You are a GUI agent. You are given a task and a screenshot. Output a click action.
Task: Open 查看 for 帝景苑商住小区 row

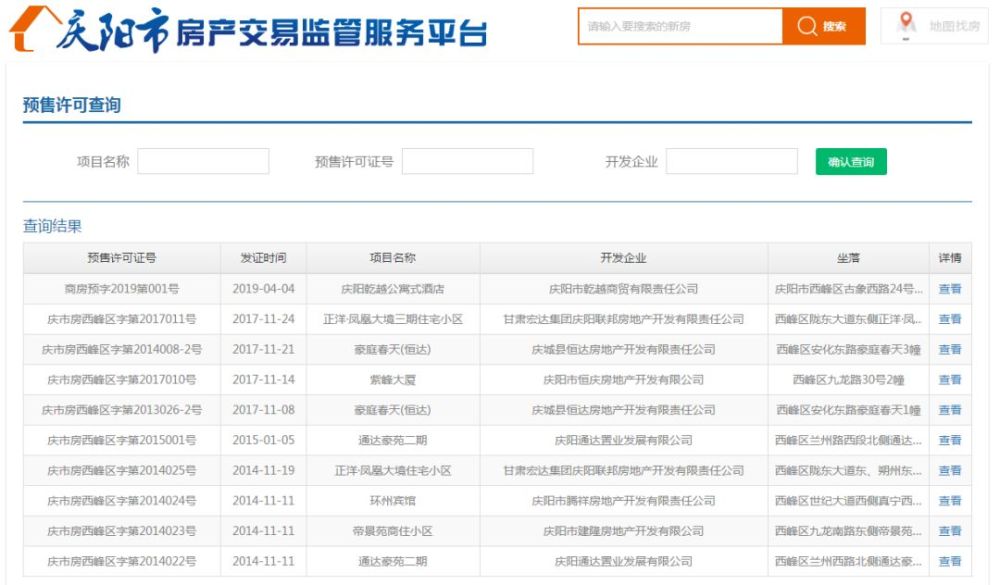pos(950,531)
